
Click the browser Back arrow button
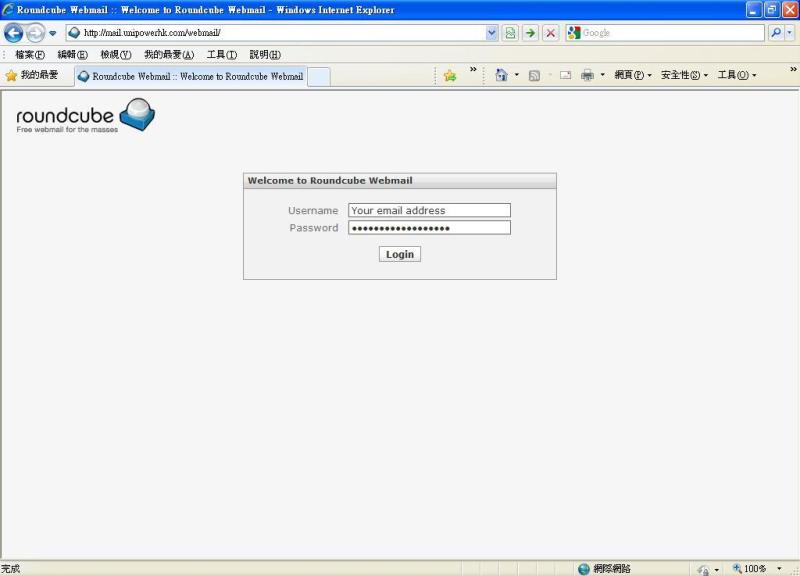14,33
